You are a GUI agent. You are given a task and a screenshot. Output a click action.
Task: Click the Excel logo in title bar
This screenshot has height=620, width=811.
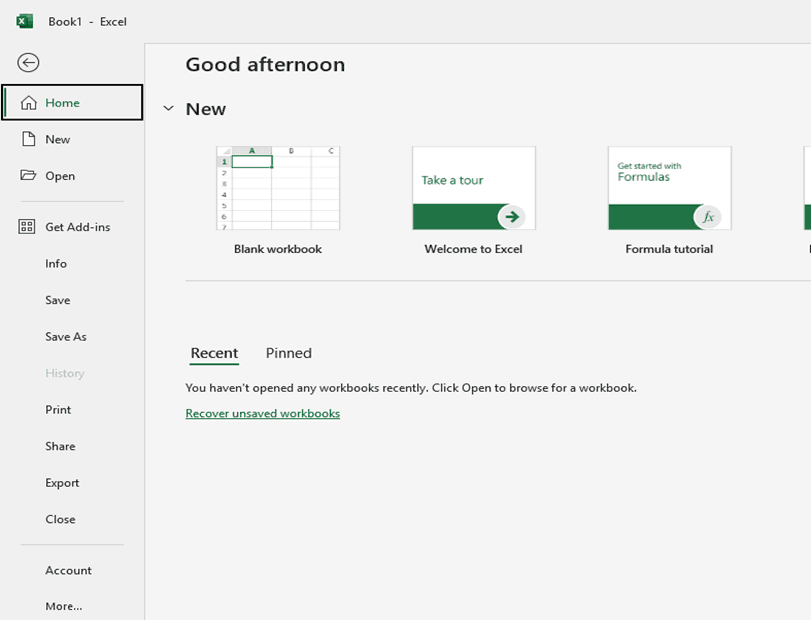coord(24,21)
